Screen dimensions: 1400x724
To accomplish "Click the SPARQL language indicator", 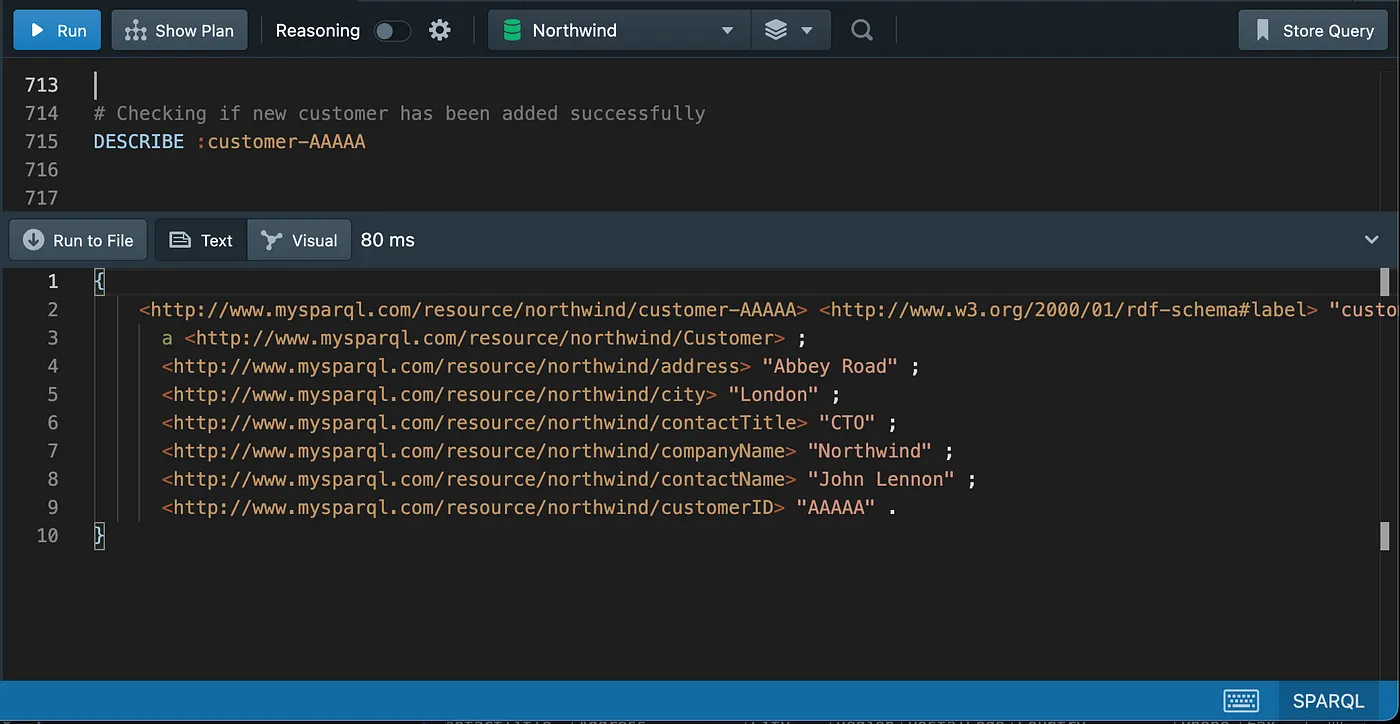I will (x=1328, y=700).
